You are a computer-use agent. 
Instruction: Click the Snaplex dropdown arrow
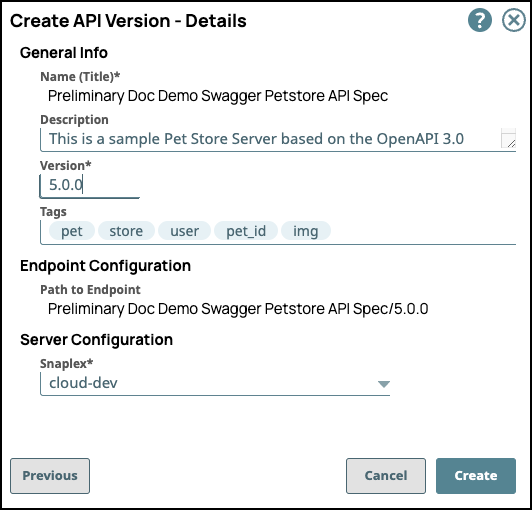pyautogui.click(x=384, y=384)
